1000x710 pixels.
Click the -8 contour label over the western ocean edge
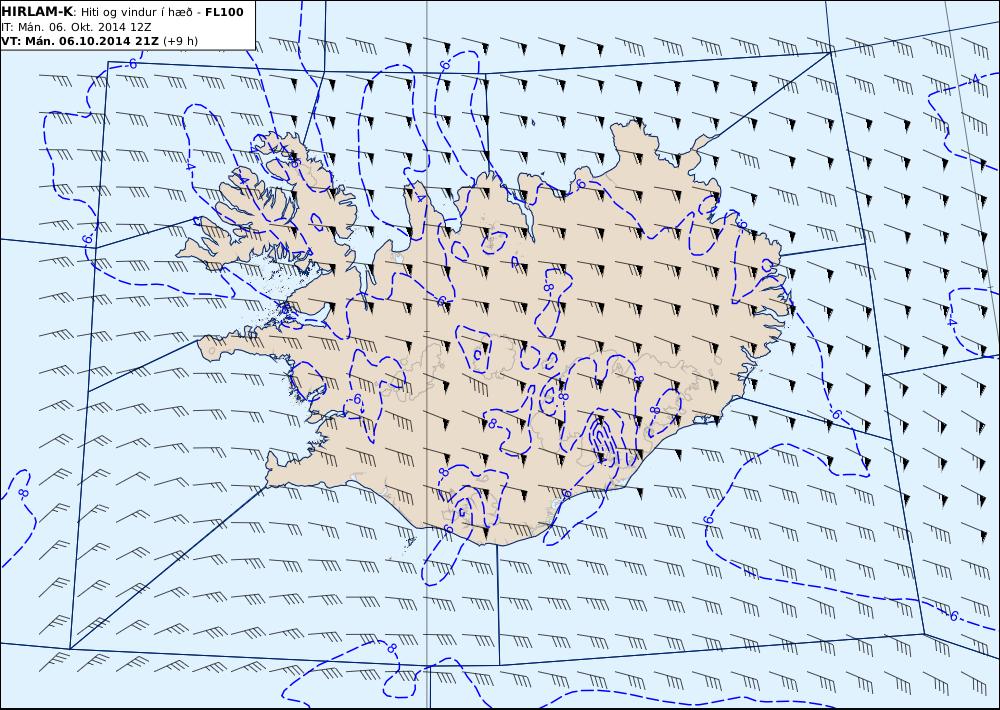23,492
